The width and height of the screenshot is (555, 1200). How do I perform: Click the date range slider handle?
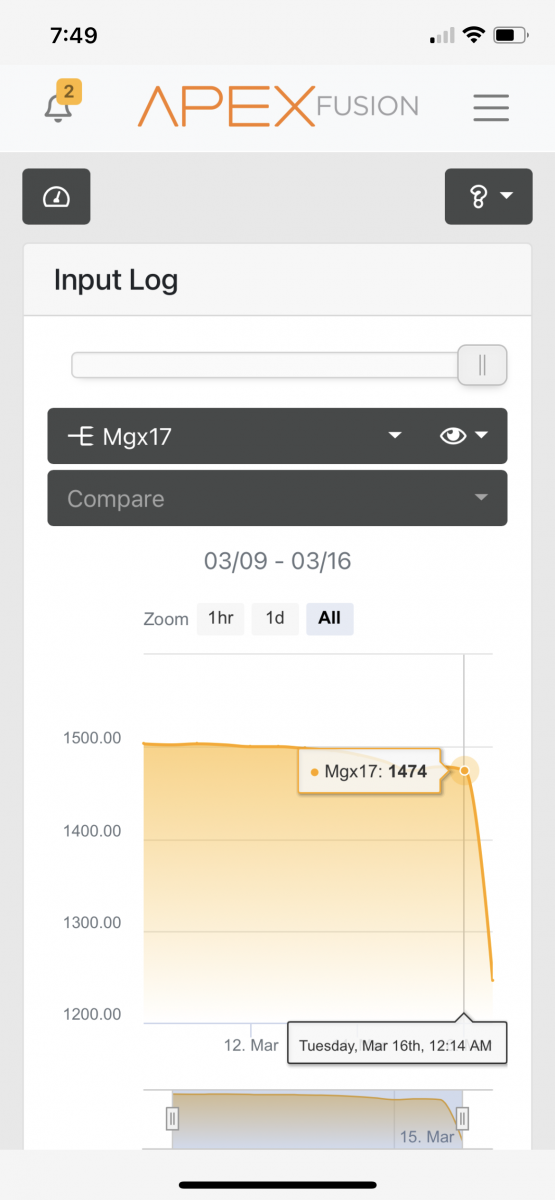point(482,365)
